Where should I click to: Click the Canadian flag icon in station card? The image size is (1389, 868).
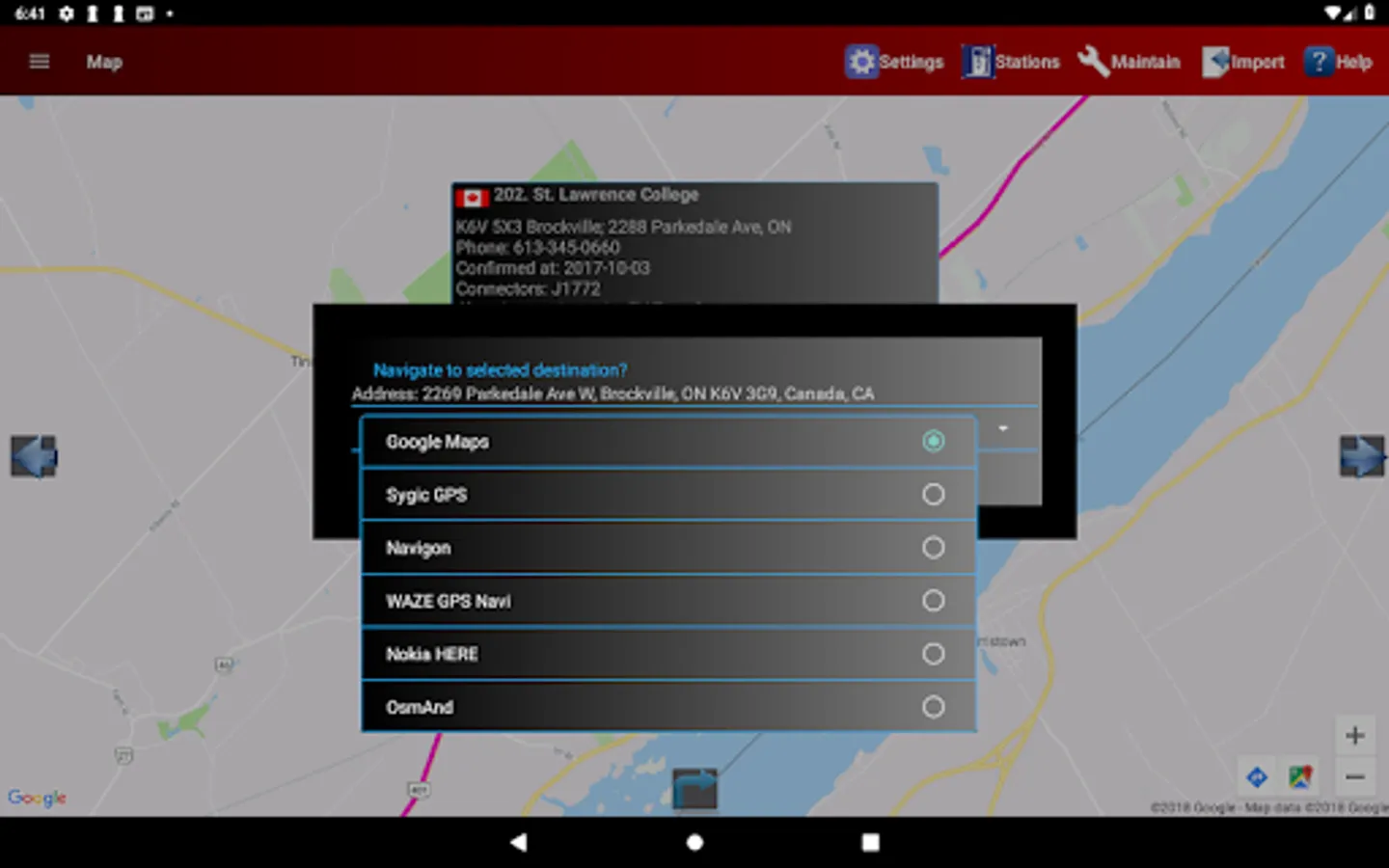472,198
